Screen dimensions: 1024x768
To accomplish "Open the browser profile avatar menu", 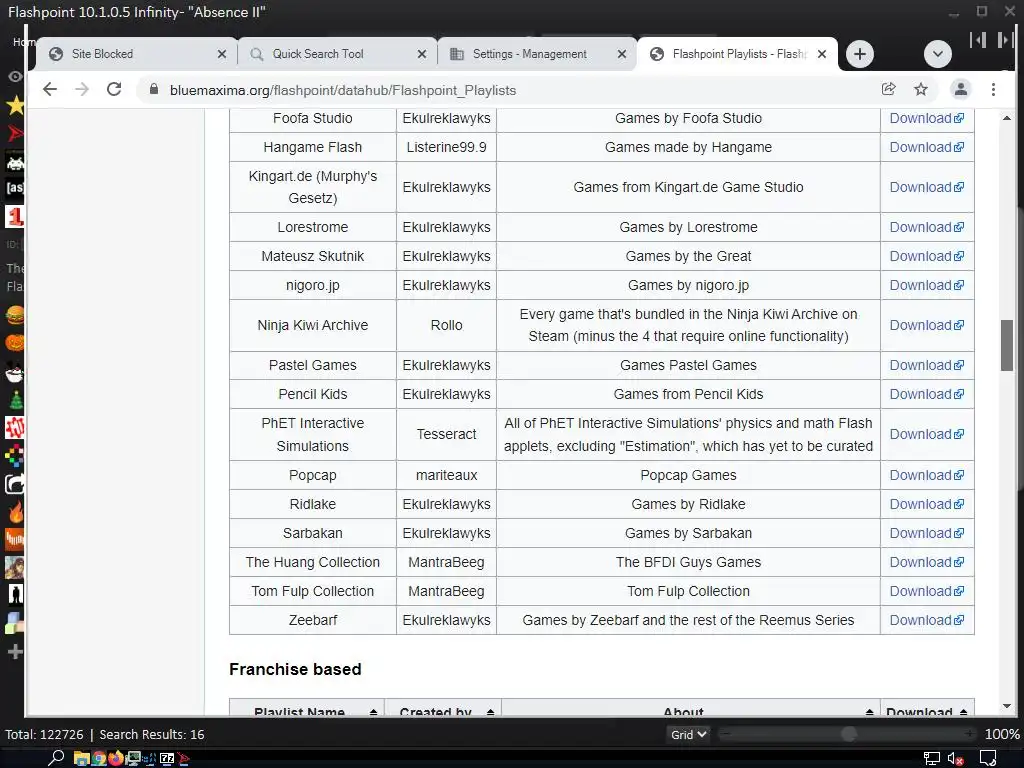I will pyautogui.click(x=961, y=89).
